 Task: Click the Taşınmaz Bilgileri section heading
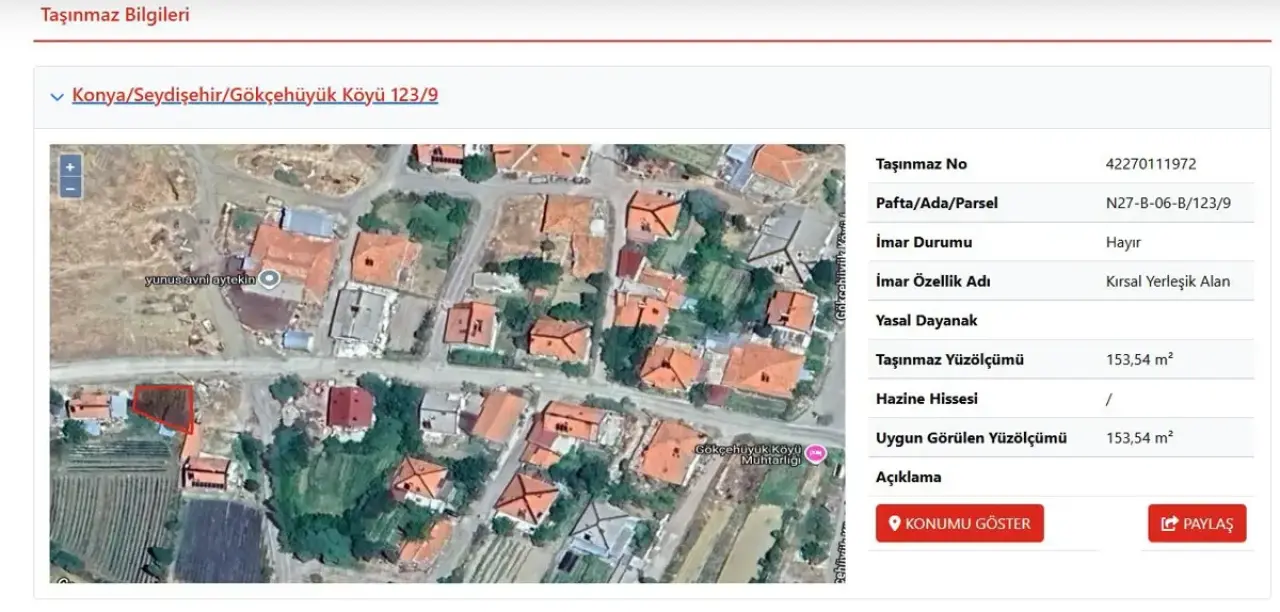pos(115,15)
